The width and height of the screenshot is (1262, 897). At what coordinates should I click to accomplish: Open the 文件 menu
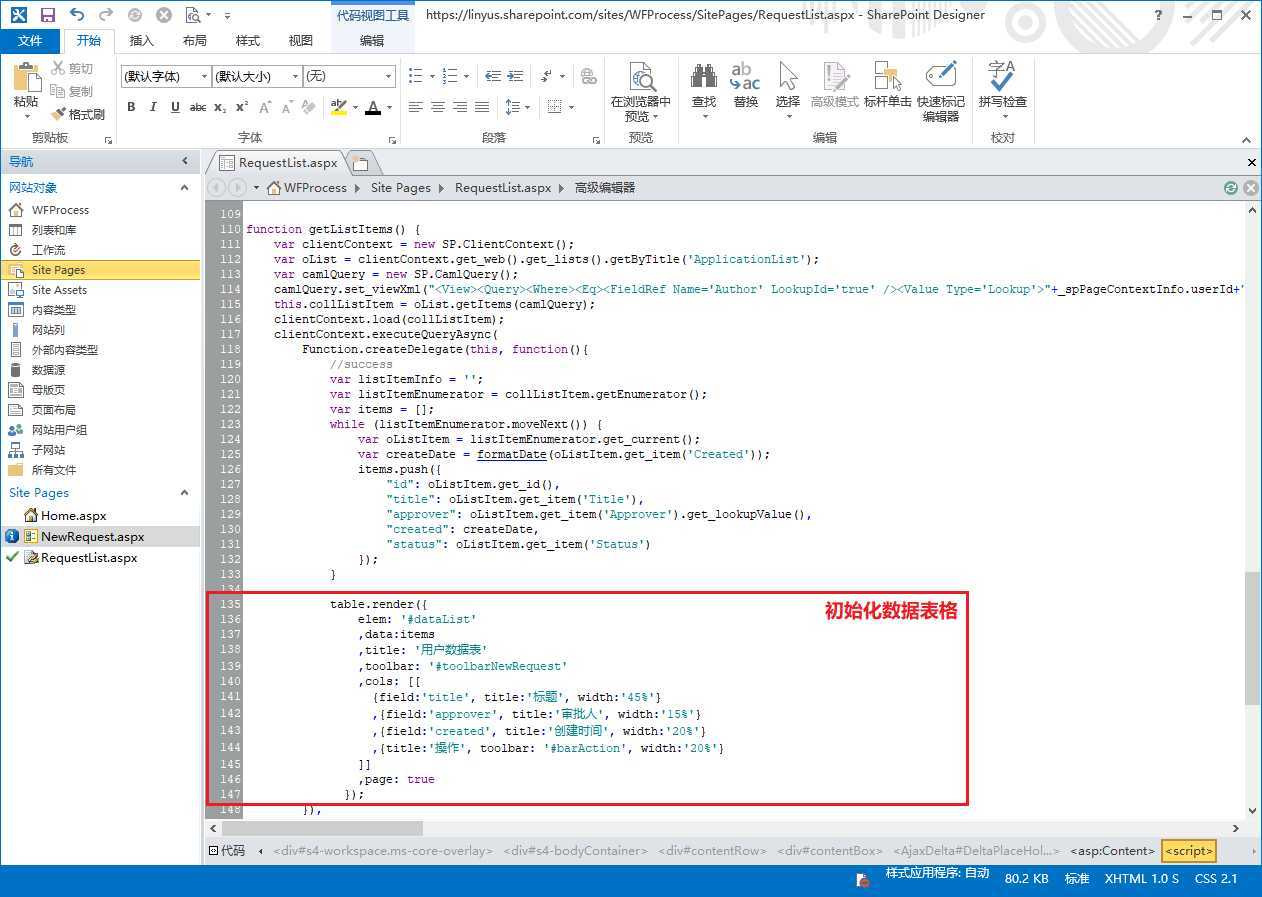coord(30,40)
